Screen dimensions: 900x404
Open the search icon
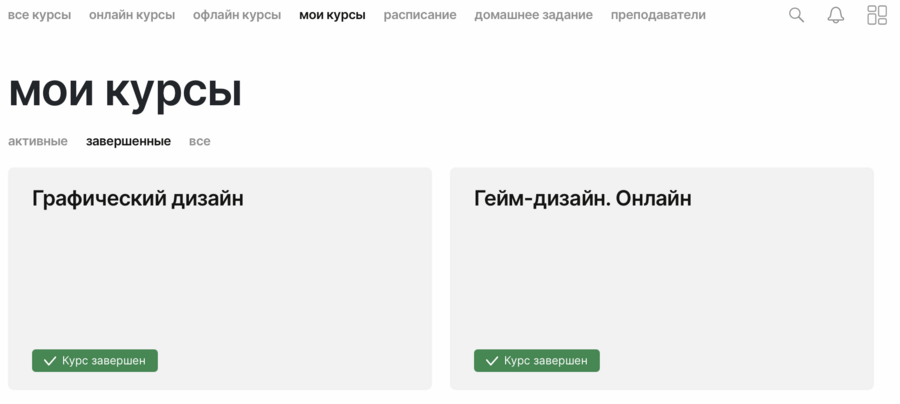point(796,15)
